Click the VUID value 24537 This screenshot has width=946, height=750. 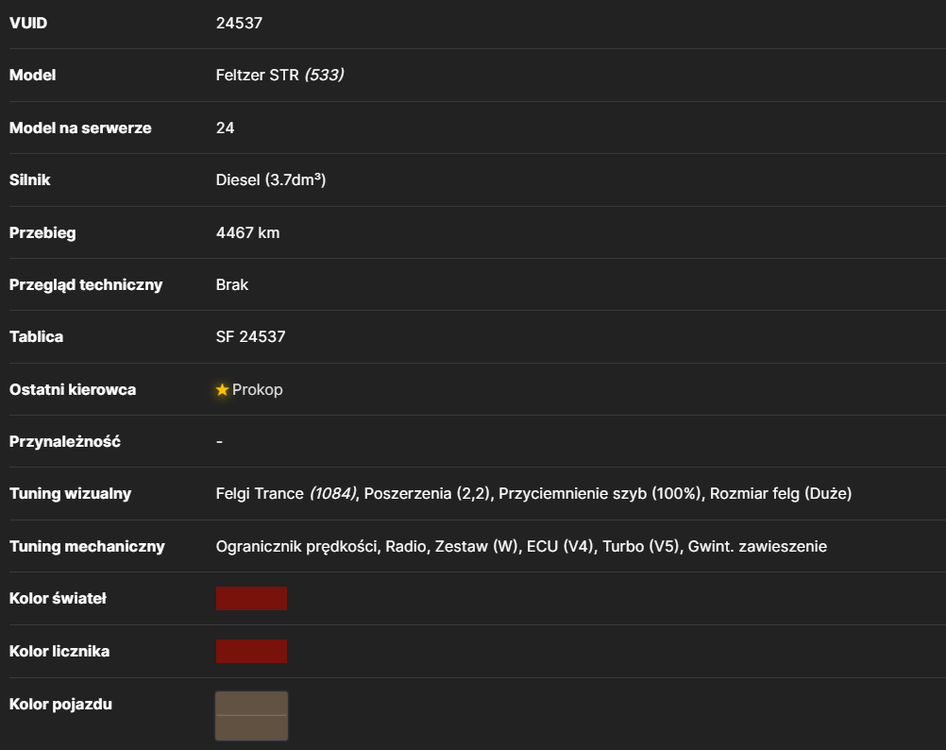point(239,23)
